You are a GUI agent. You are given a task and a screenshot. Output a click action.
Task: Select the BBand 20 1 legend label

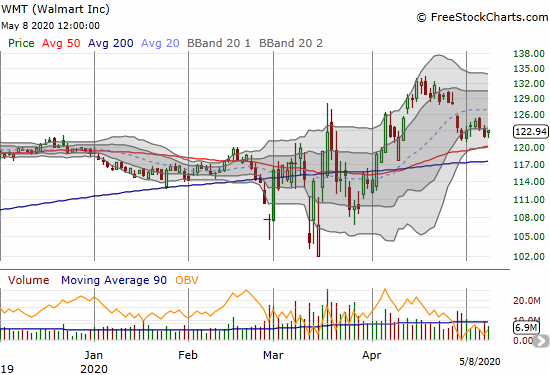[x=219, y=43]
